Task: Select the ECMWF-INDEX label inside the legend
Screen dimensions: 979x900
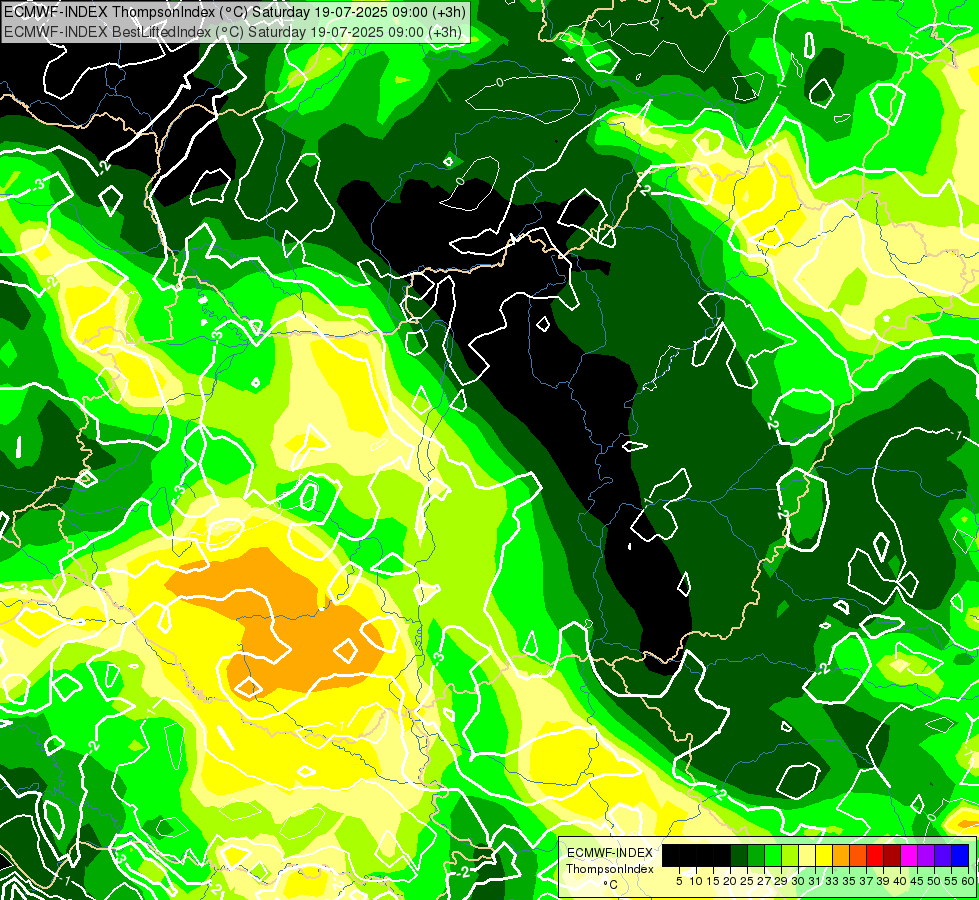Action: tap(609, 853)
